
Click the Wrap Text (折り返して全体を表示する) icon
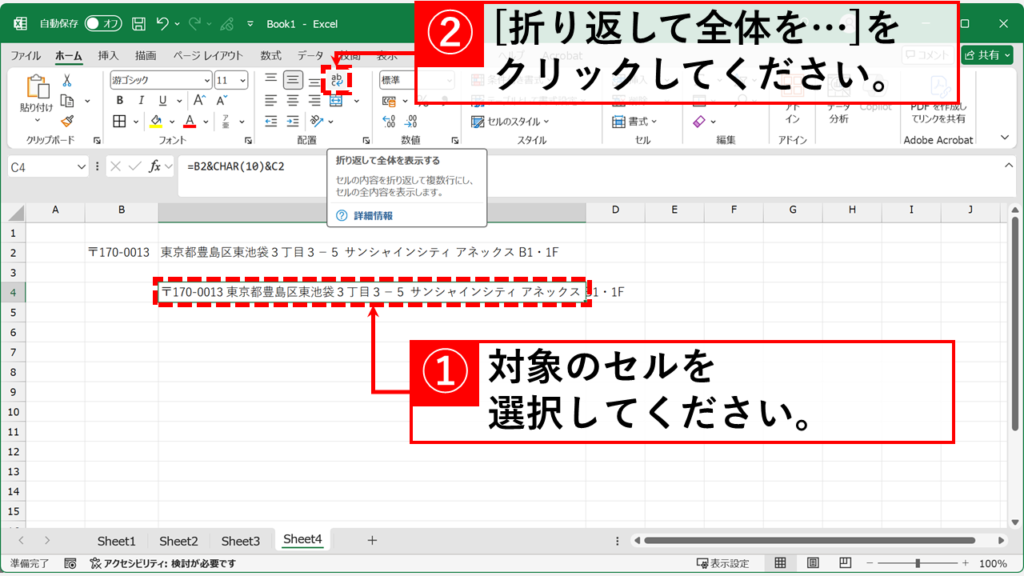336,80
